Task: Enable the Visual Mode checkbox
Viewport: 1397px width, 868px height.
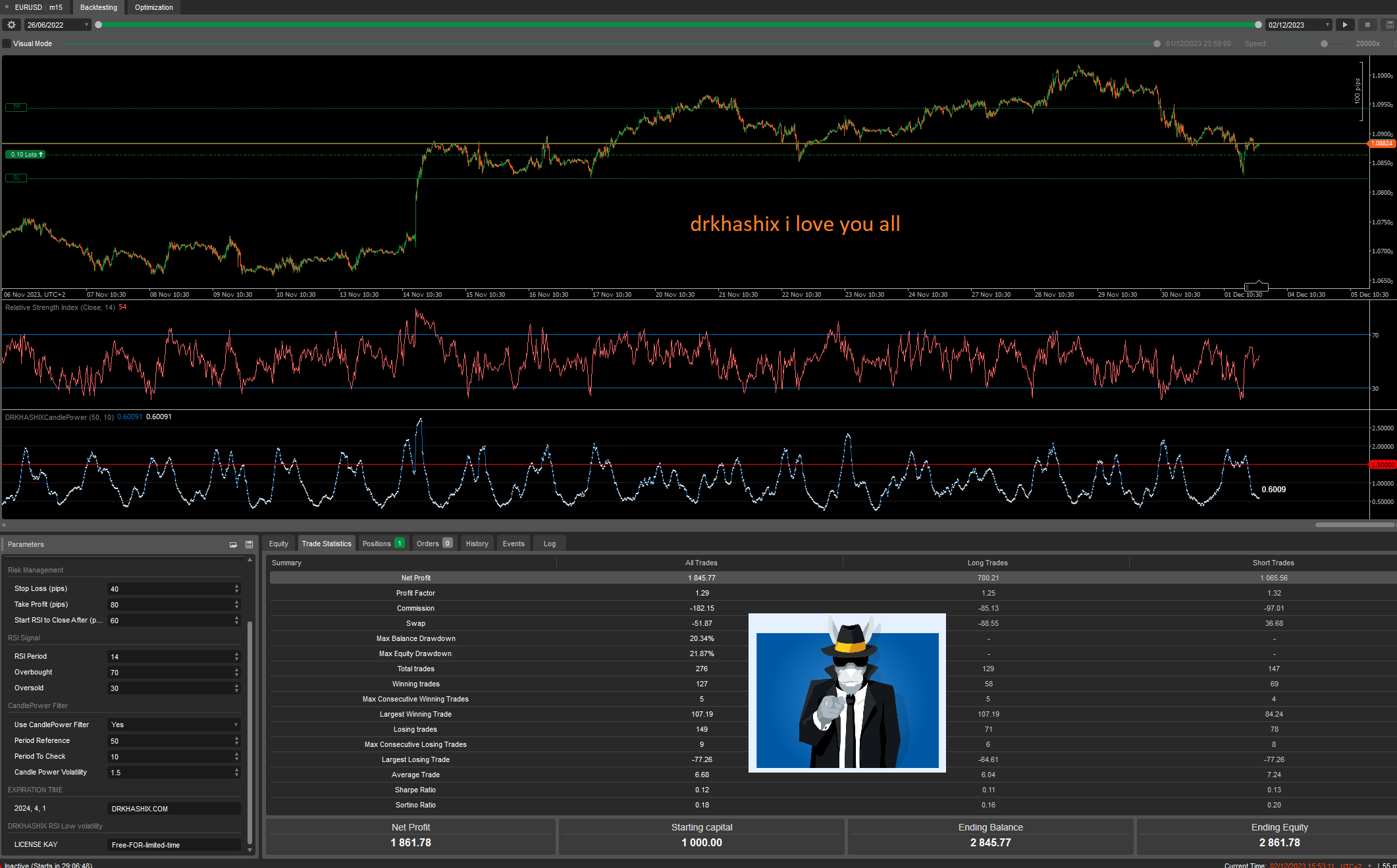Action: tap(7, 43)
